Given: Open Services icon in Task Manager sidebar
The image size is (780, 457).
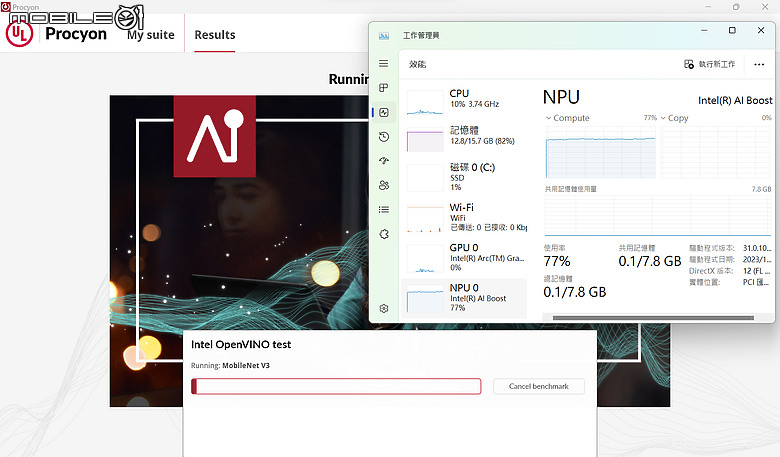Looking at the screenshot, I should (384, 234).
